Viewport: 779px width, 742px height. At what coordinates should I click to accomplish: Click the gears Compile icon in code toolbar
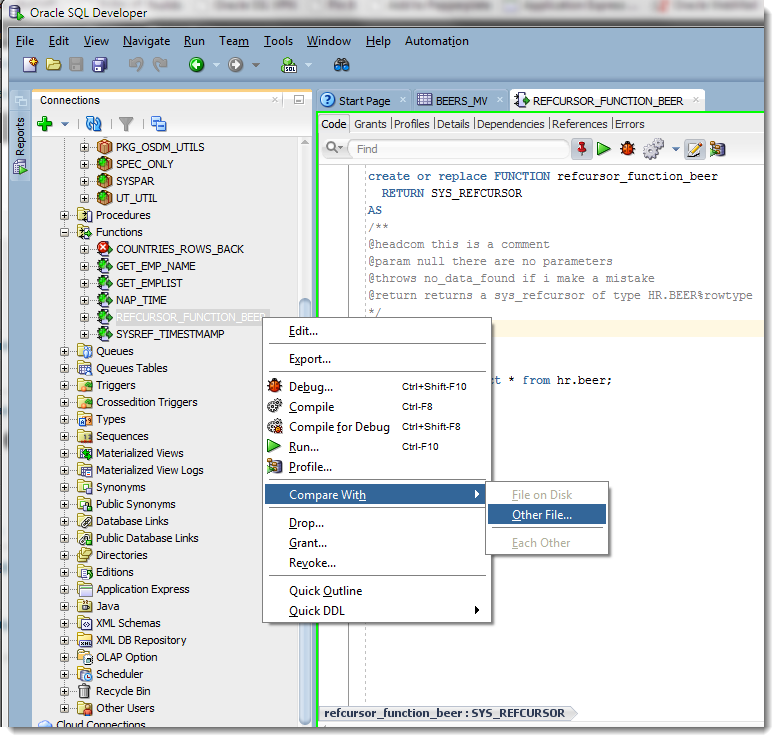(653, 148)
